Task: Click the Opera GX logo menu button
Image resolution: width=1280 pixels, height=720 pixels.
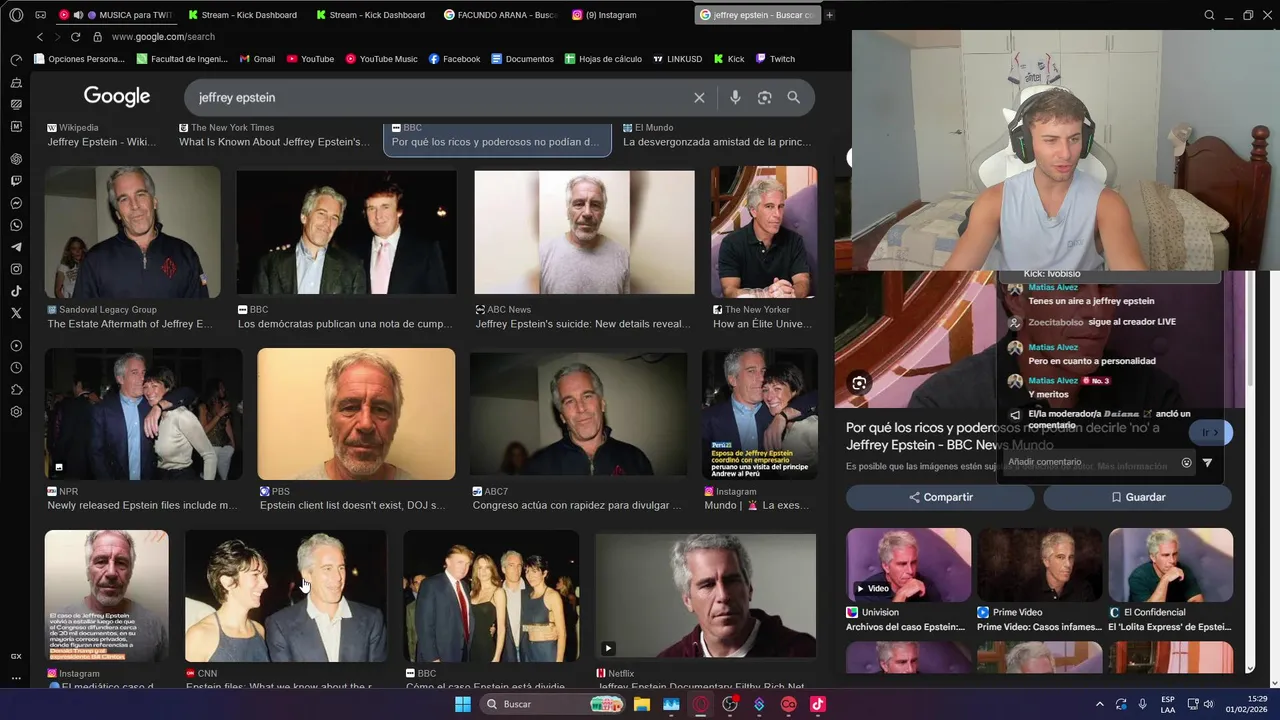Action: pos(16,15)
